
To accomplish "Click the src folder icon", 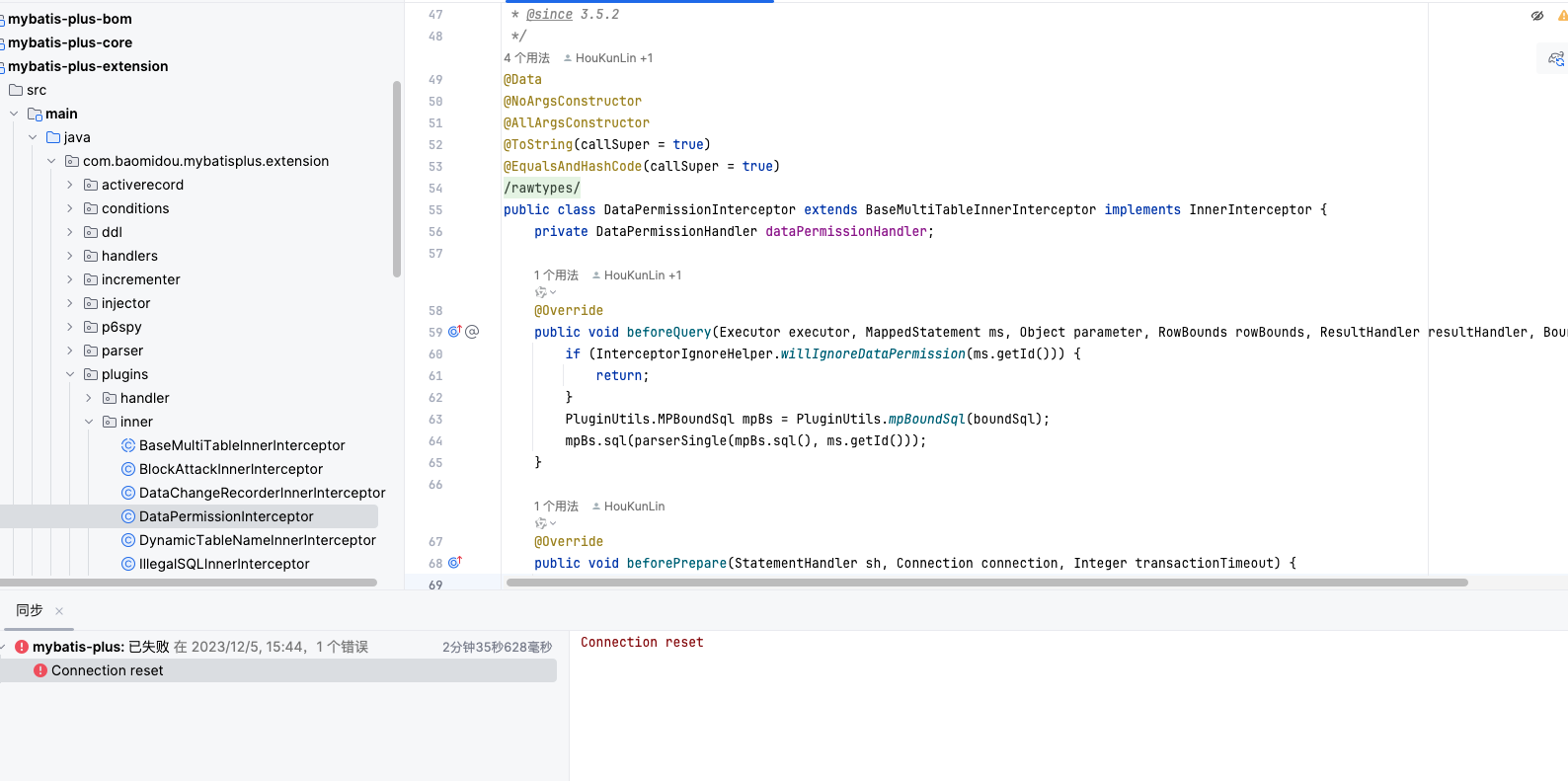I will coord(16,90).
